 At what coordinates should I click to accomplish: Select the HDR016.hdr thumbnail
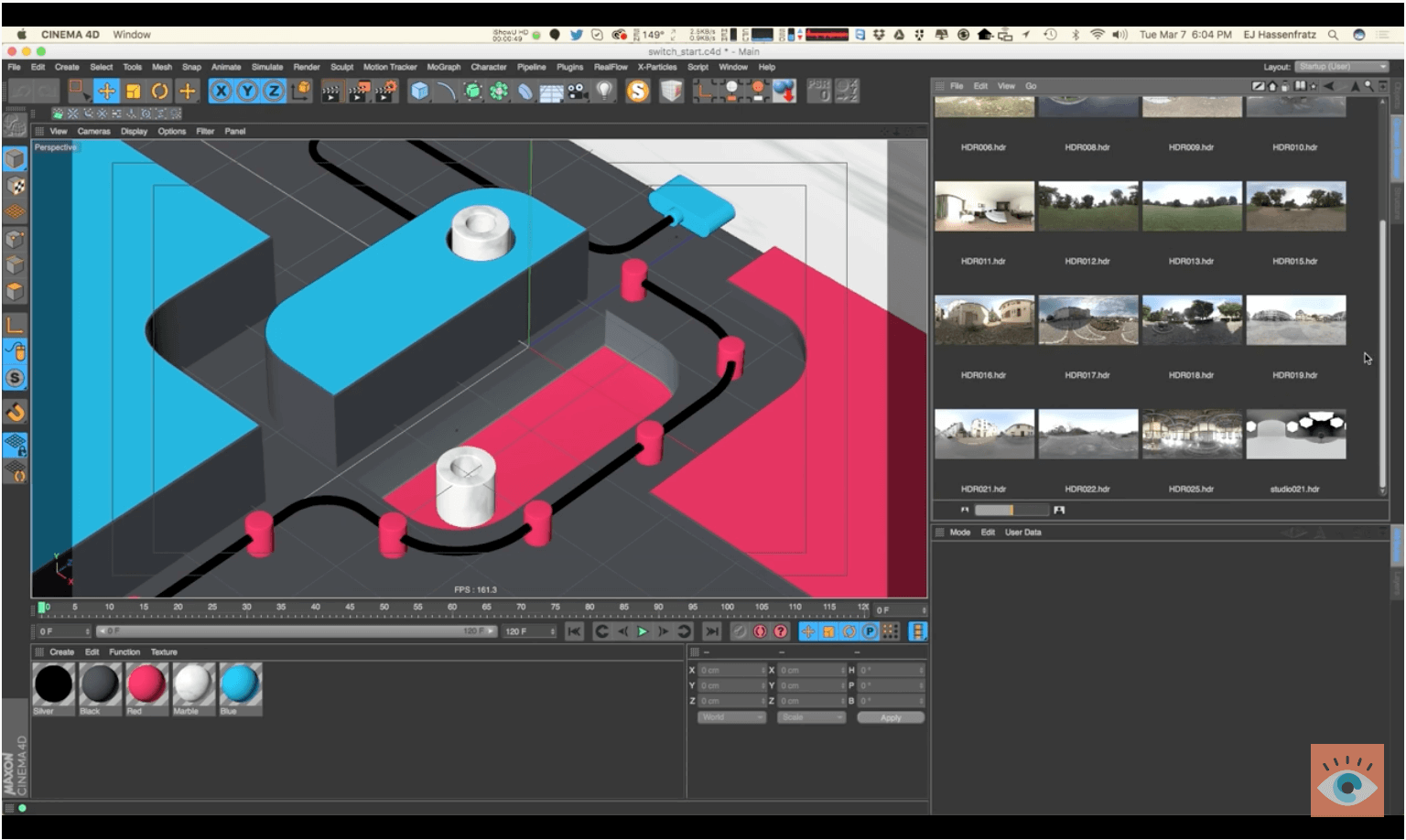tap(984, 319)
